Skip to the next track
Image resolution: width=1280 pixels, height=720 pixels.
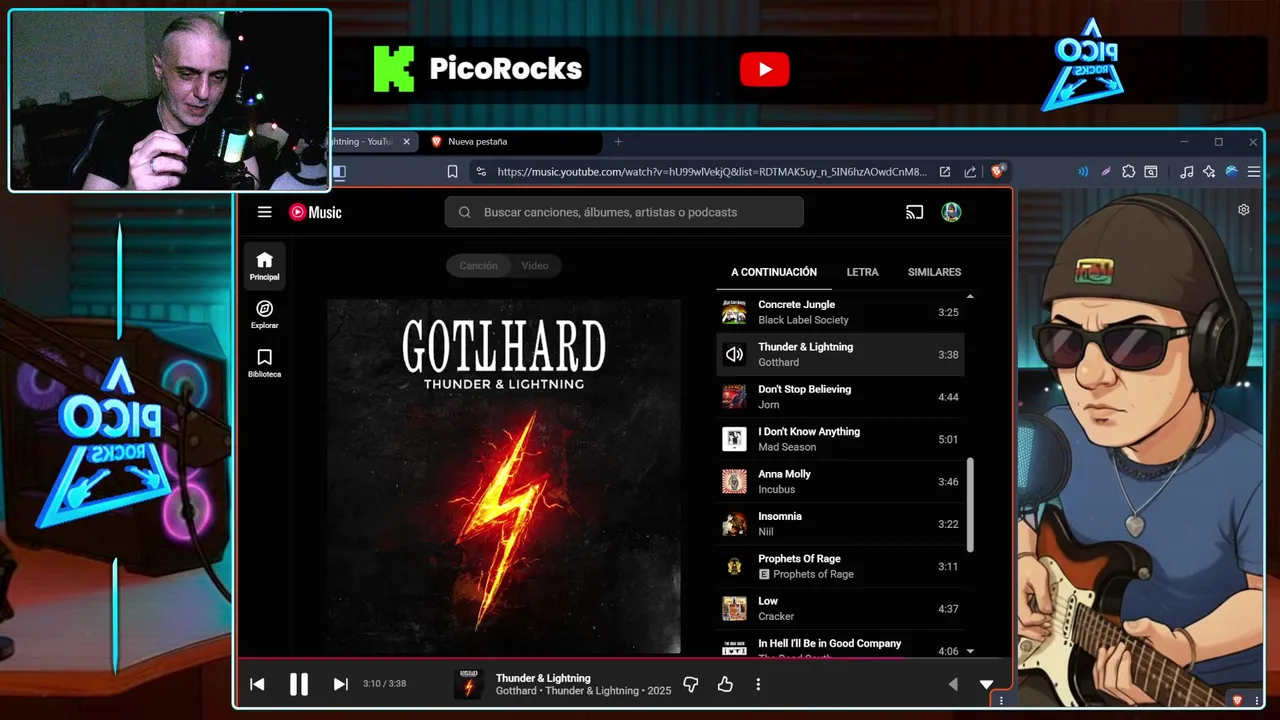click(340, 684)
